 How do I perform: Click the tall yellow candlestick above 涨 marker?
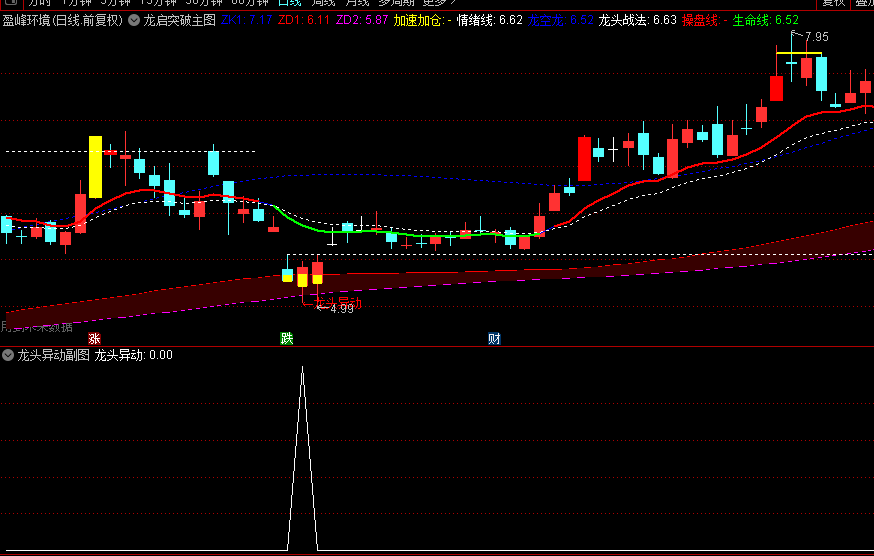(95, 167)
